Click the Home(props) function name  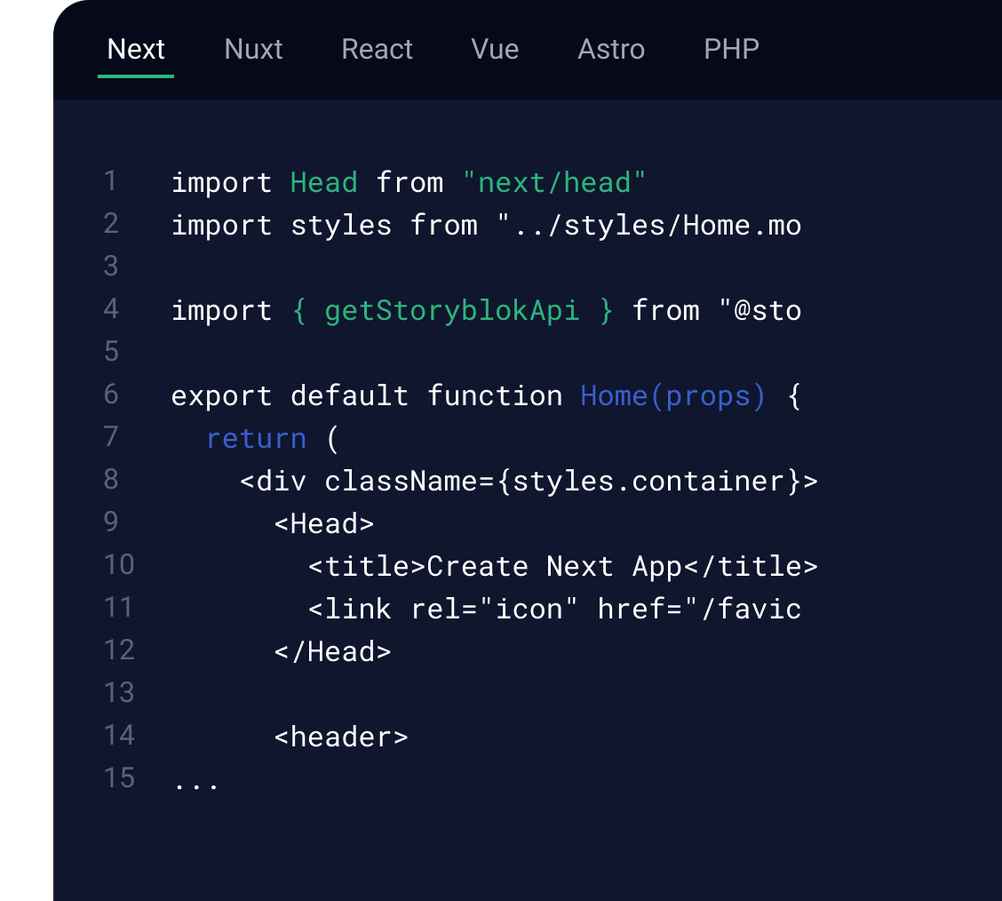click(672, 396)
